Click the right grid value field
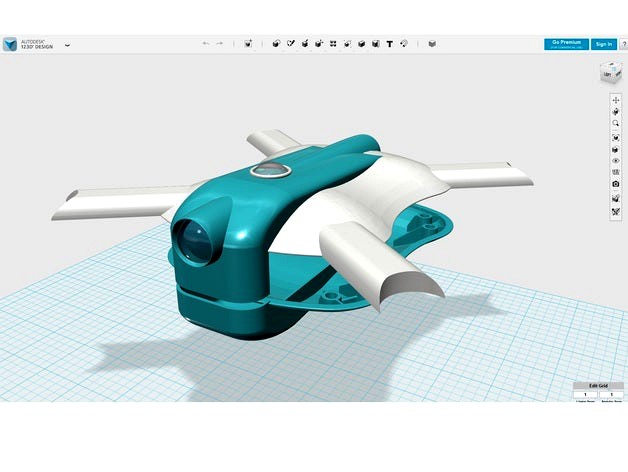The image size is (628, 472). tap(612, 395)
